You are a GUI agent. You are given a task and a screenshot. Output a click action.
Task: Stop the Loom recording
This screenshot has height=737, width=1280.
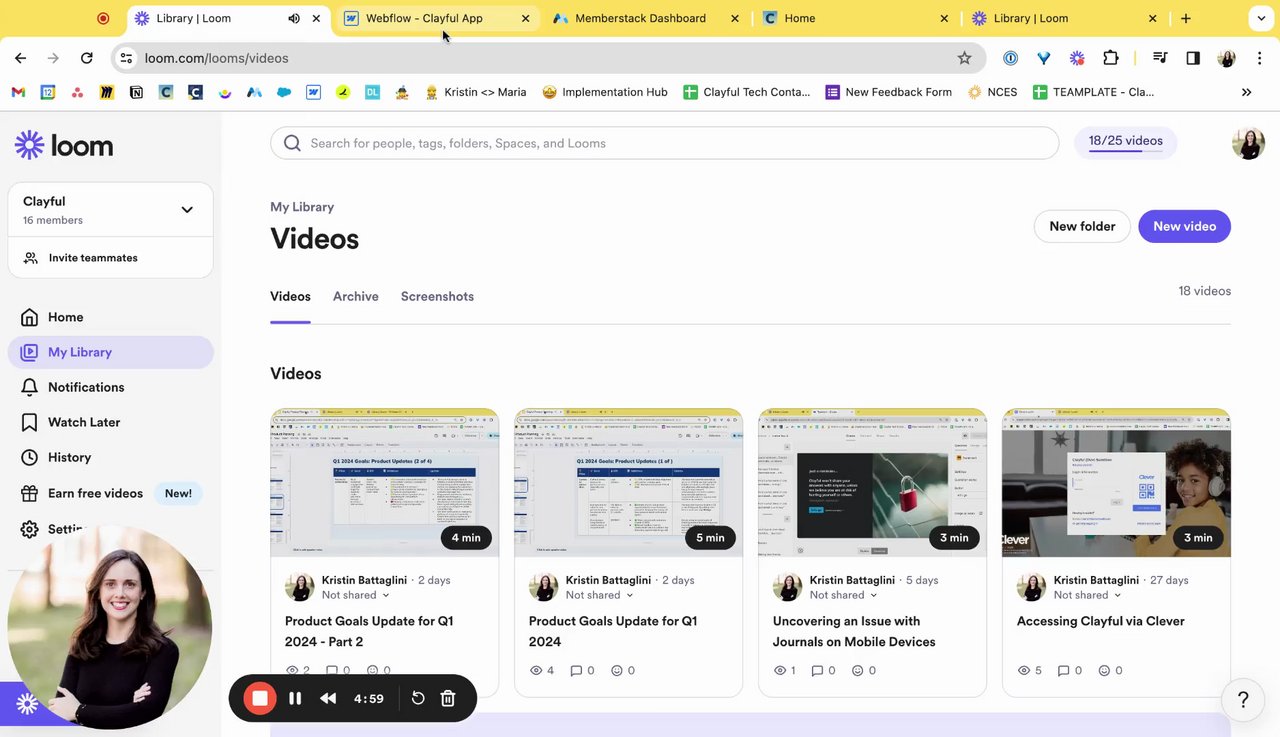pos(260,698)
